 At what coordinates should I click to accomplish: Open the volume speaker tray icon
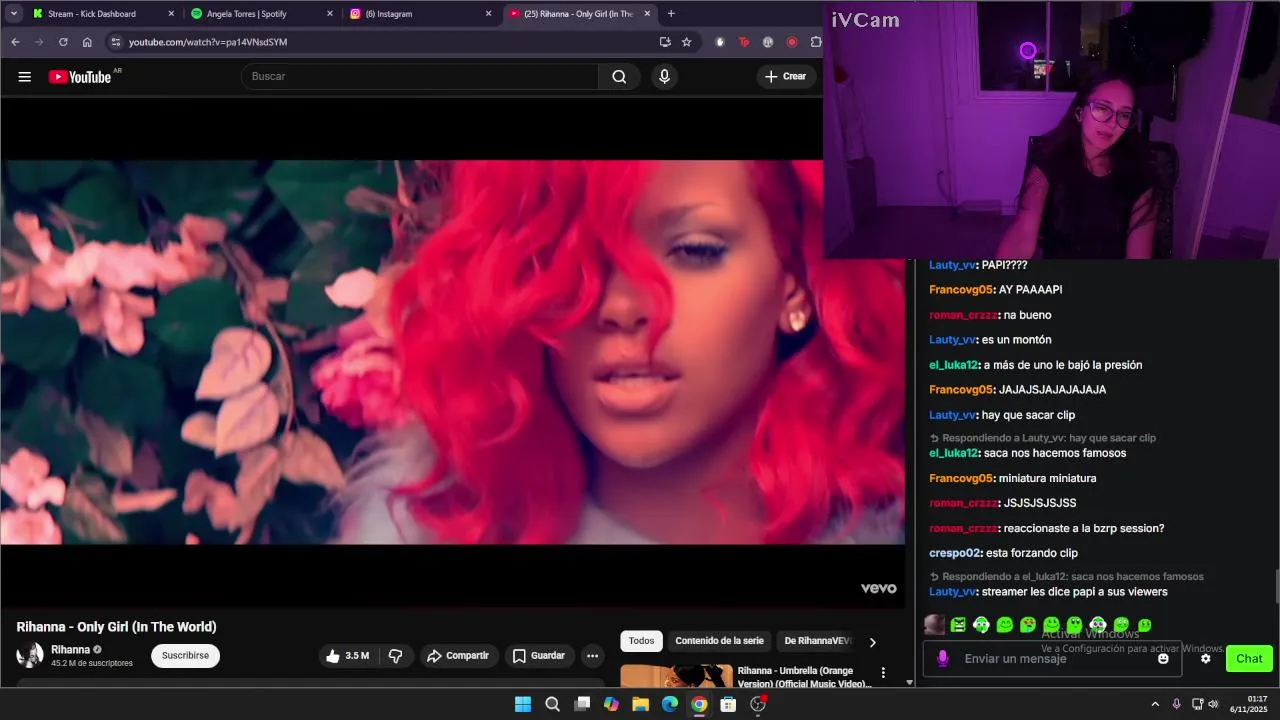pos(1213,704)
